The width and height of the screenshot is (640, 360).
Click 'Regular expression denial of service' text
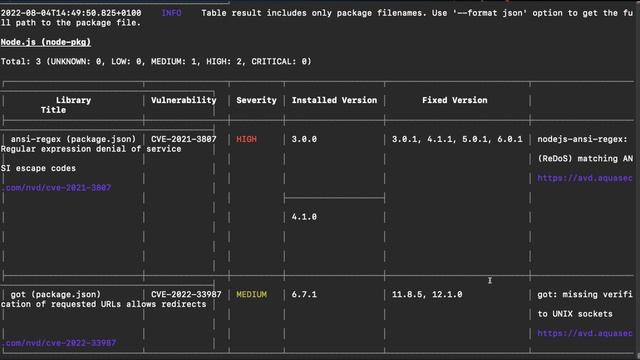91,149
